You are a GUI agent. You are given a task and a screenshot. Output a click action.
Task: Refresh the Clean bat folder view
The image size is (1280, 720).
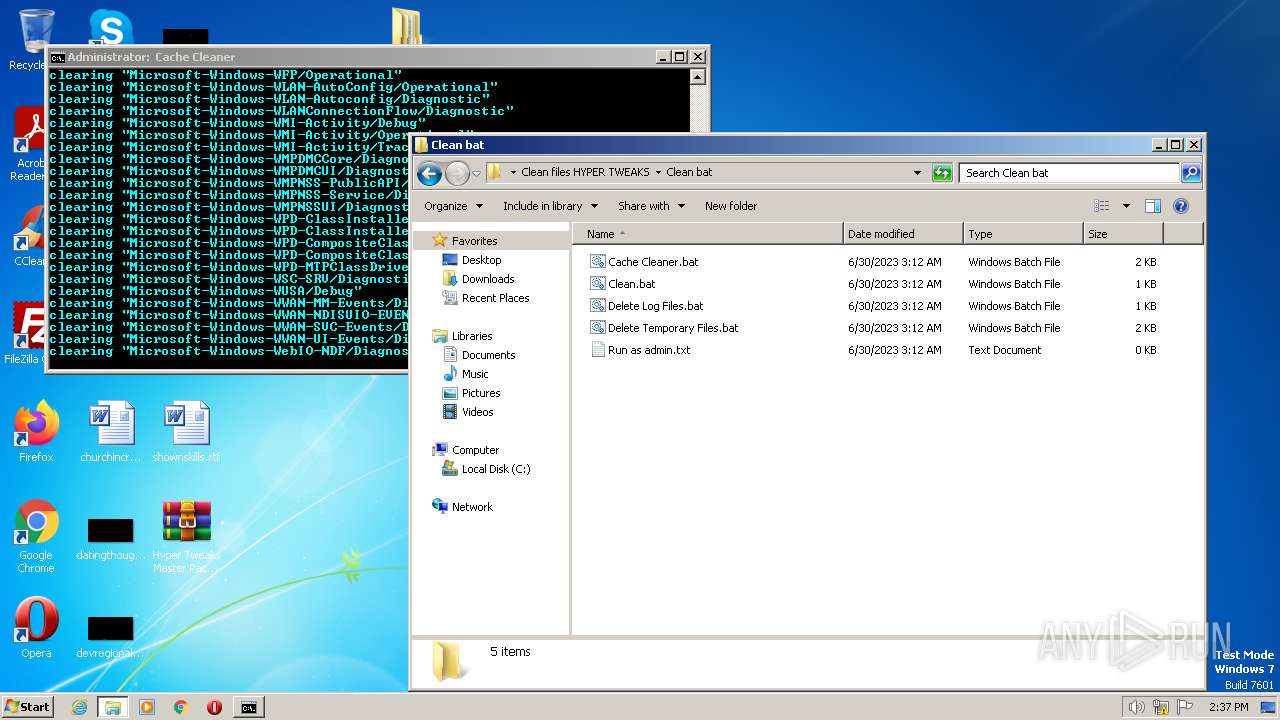click(x=941, y=173)
